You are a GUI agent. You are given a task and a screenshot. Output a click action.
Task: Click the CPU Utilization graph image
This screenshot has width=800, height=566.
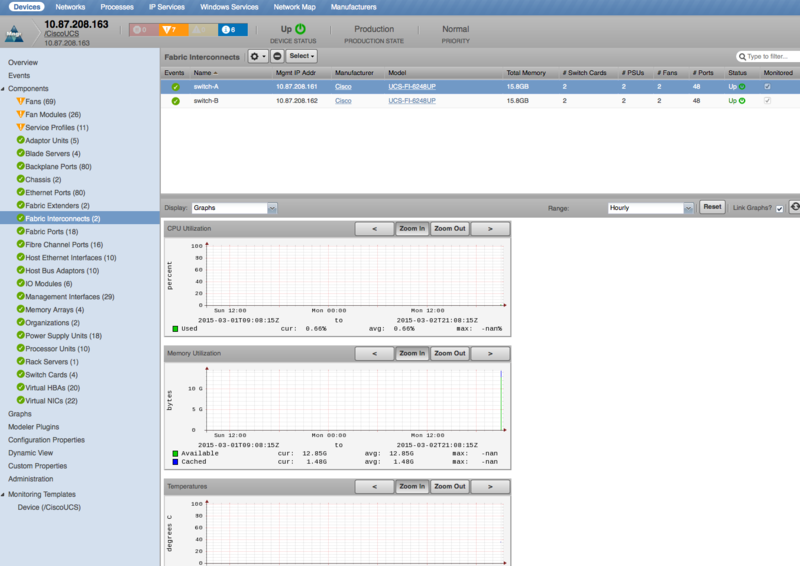pos(337,287)
